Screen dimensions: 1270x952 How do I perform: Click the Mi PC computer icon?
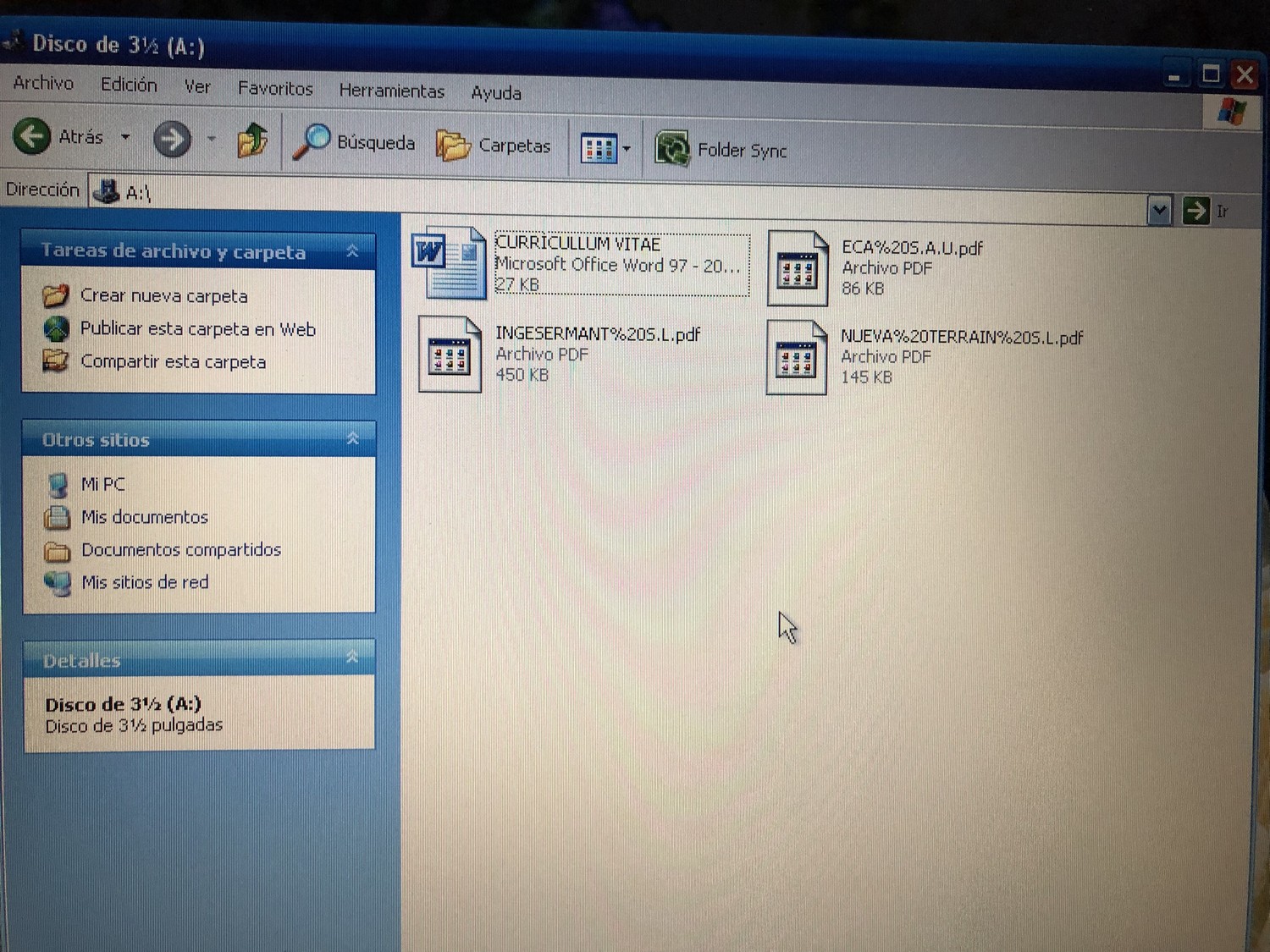pos(58,484)
